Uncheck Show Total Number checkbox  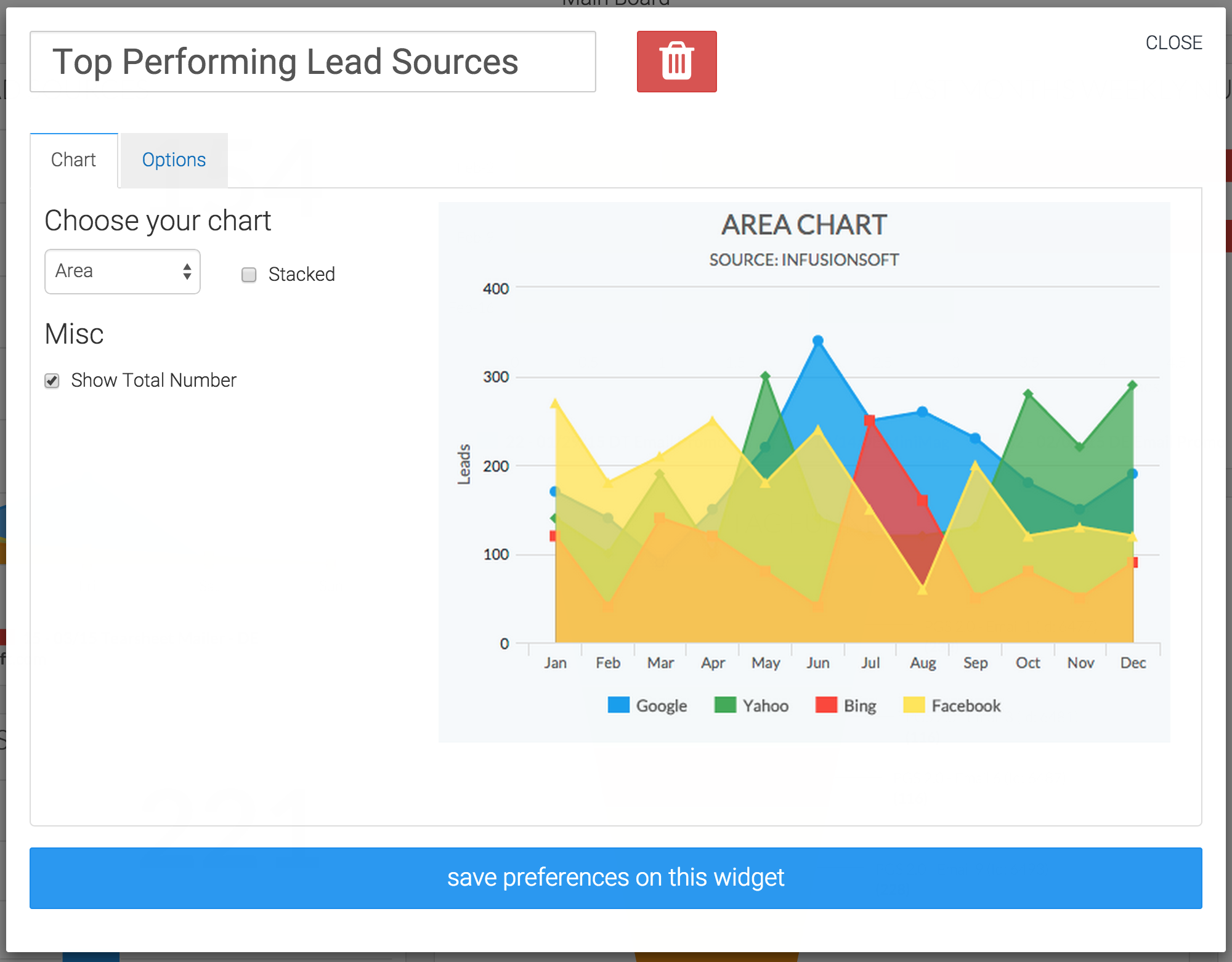[x=52, y=381]
